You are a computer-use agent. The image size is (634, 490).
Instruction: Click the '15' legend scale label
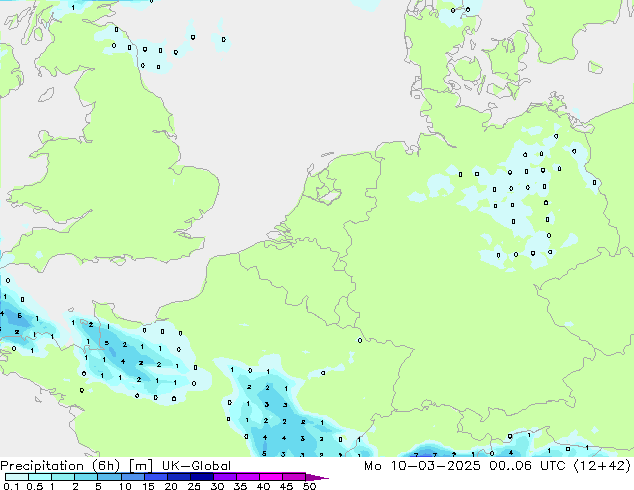pyautogui.click(x=148, y=486)
